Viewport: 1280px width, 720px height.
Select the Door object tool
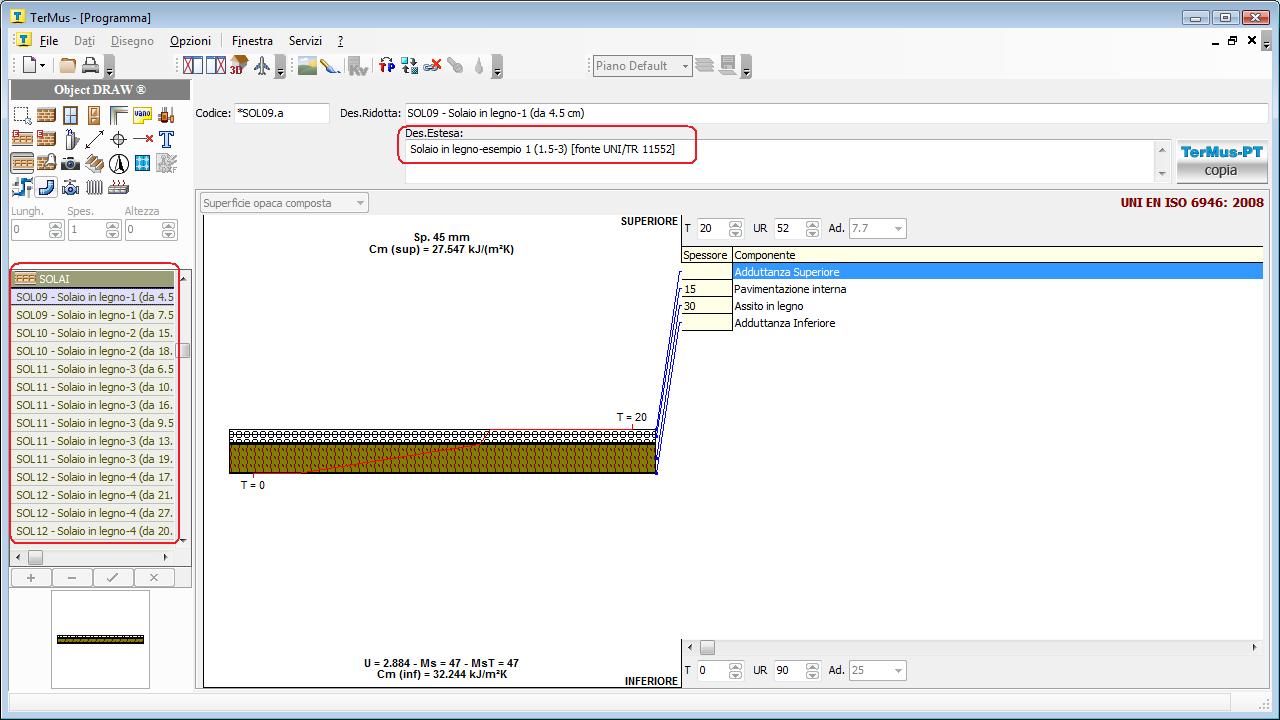(x=94, y=115)
